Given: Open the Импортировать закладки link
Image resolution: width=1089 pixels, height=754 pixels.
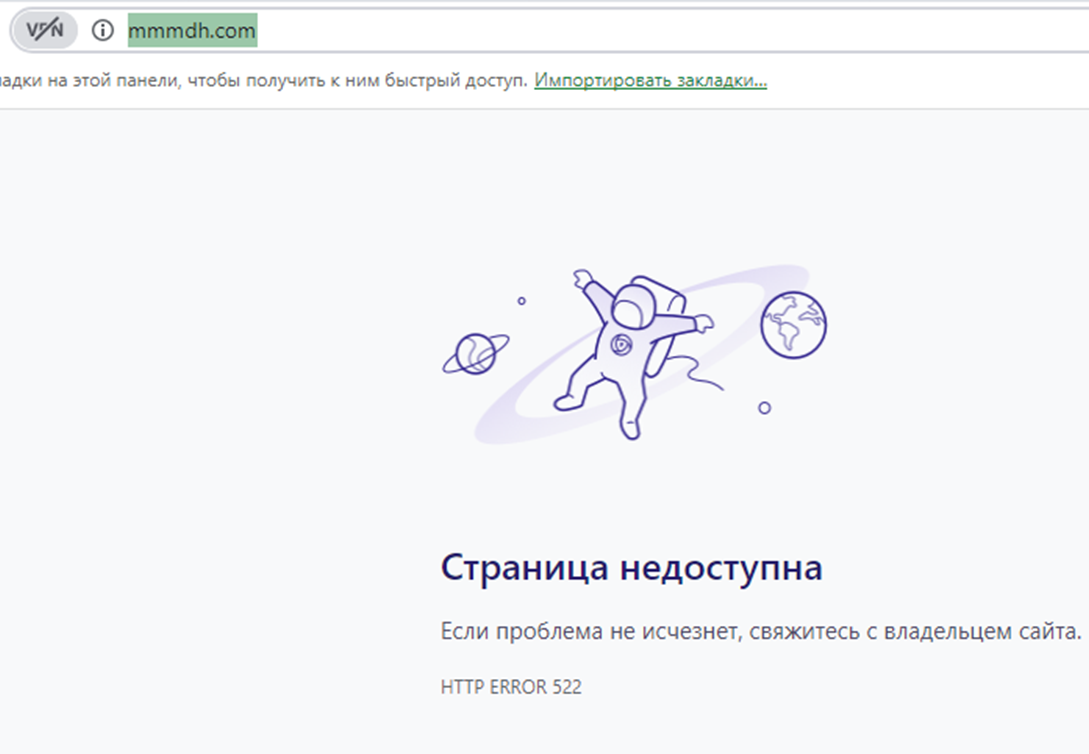Looking at the screenshot, I should (x=650, y=80).
